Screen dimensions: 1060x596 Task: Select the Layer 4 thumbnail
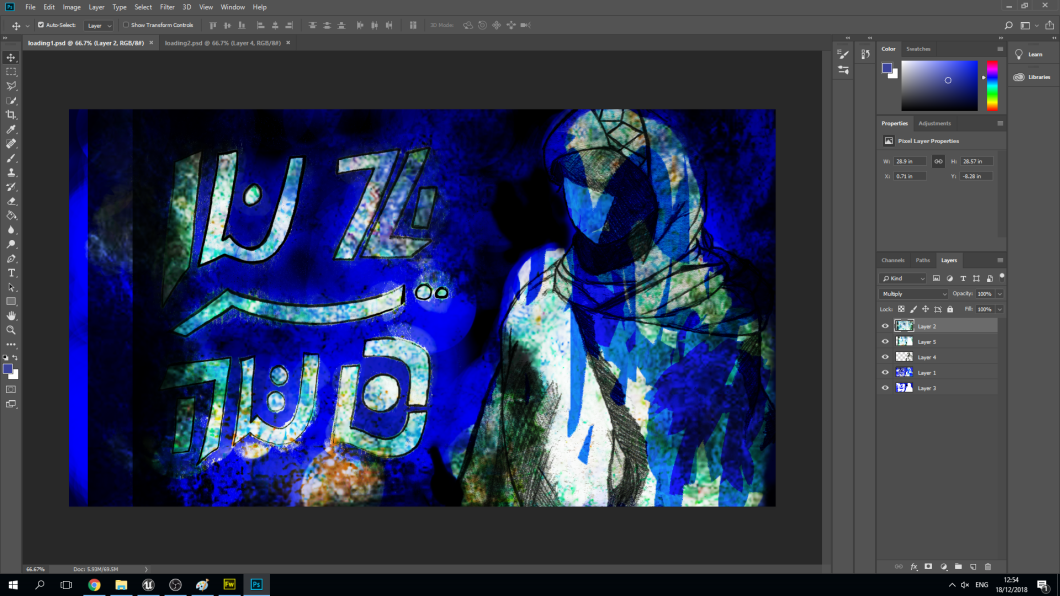904,357
